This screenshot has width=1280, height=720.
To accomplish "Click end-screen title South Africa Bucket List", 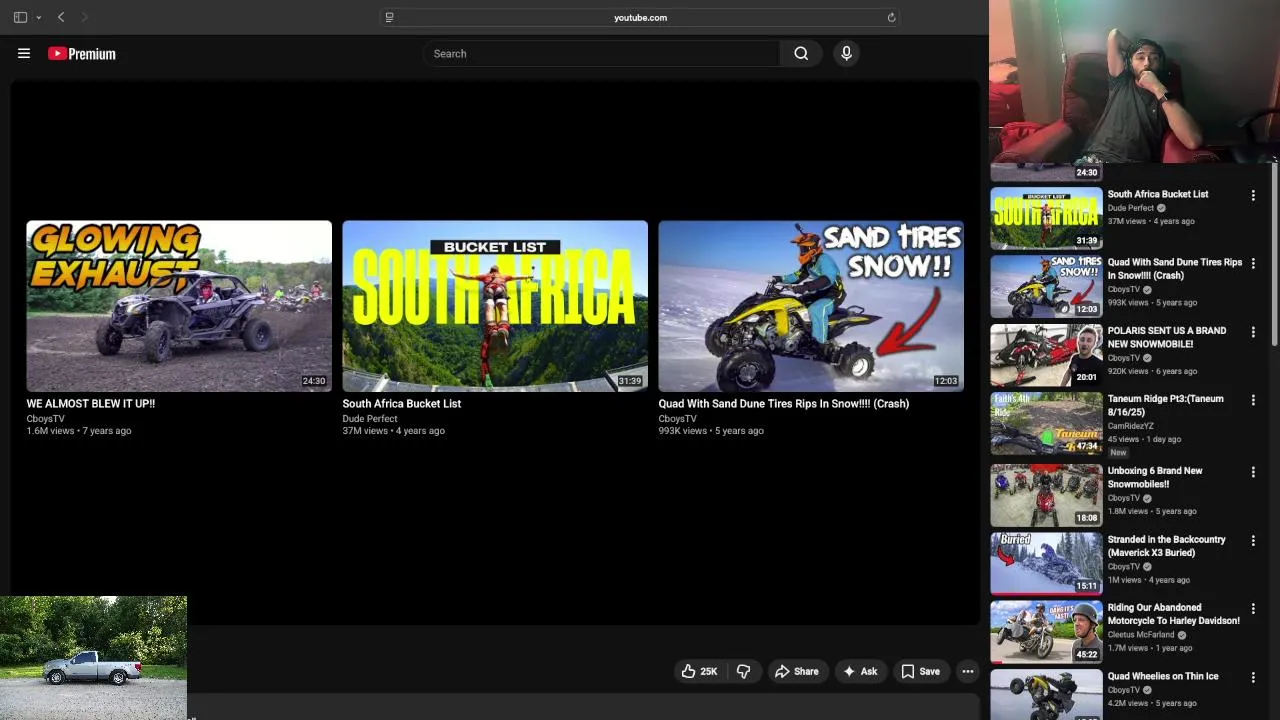I will coord(401,404).
